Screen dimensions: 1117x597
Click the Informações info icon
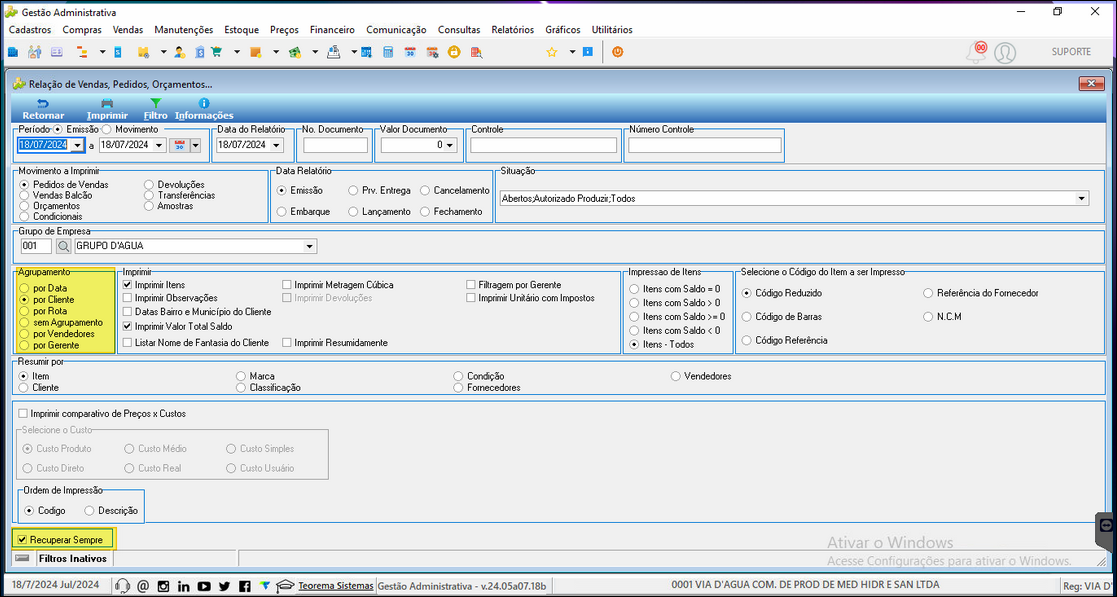point(204,103)
